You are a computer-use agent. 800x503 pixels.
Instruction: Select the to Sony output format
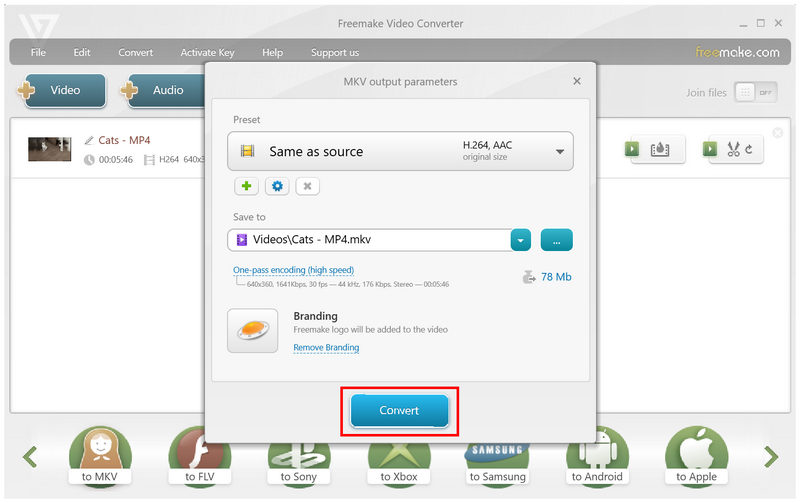click(x=299, y=462)
